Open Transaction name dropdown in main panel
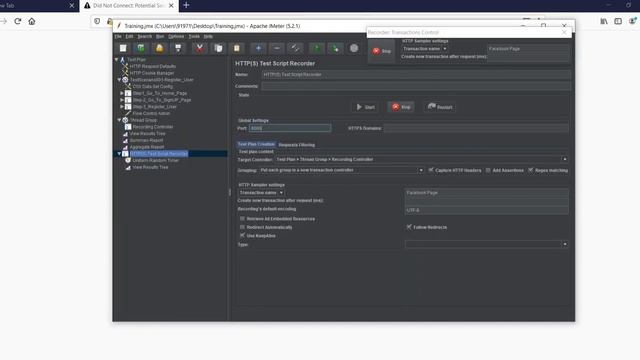This screenshot has height=360, width=640. click(261, 193)
